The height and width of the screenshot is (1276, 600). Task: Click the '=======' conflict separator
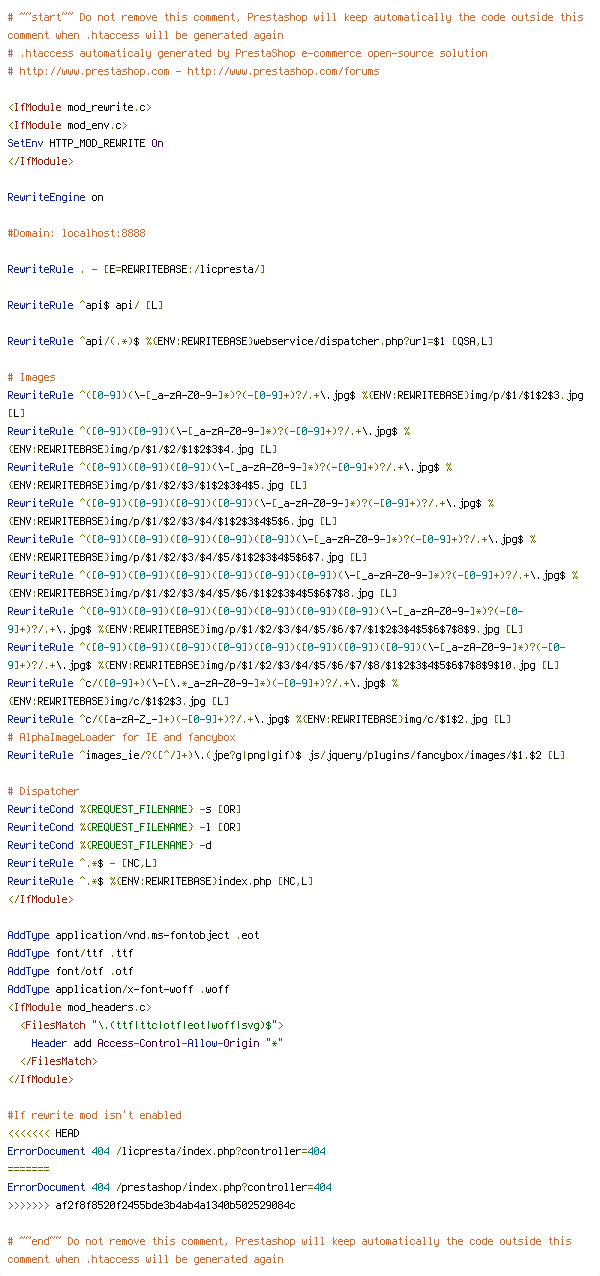tap(28, 1169)
